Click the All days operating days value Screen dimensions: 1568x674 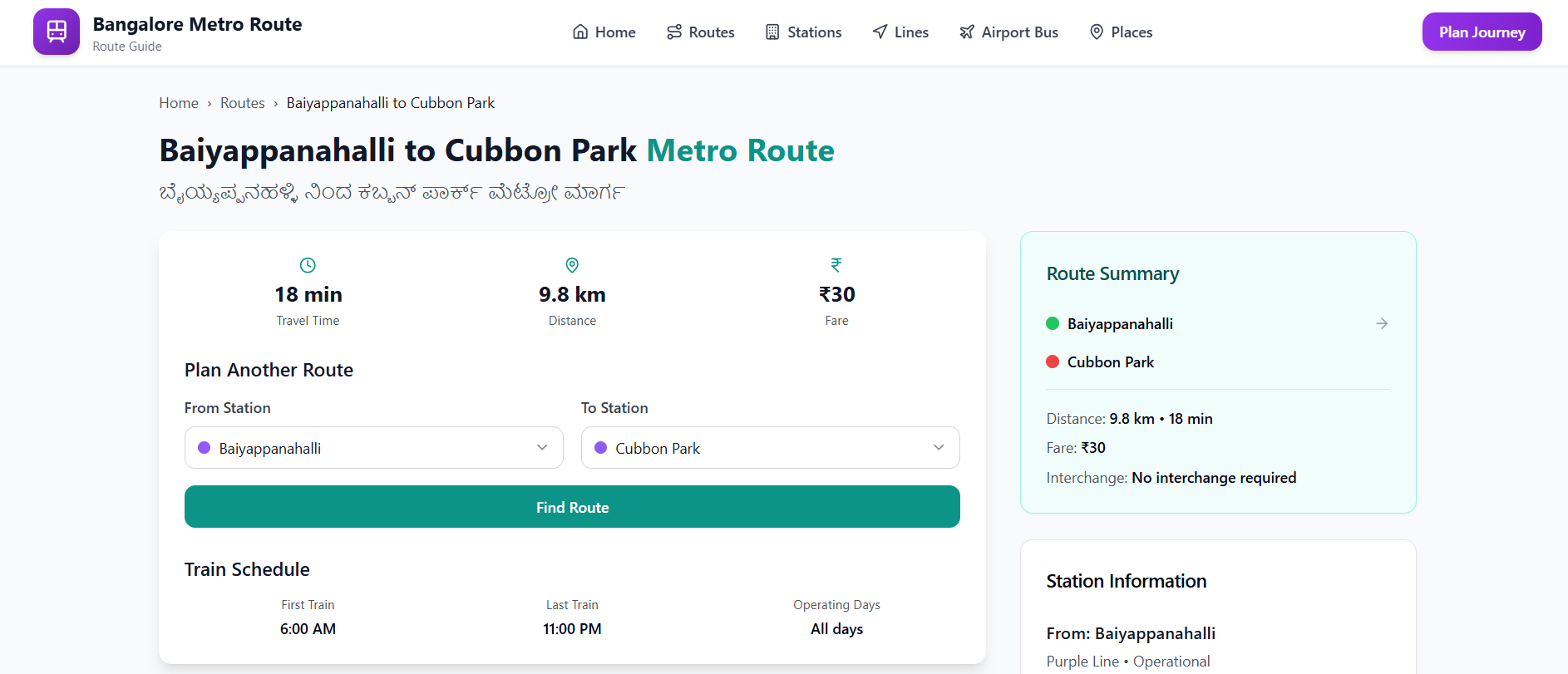pos(837,629)
